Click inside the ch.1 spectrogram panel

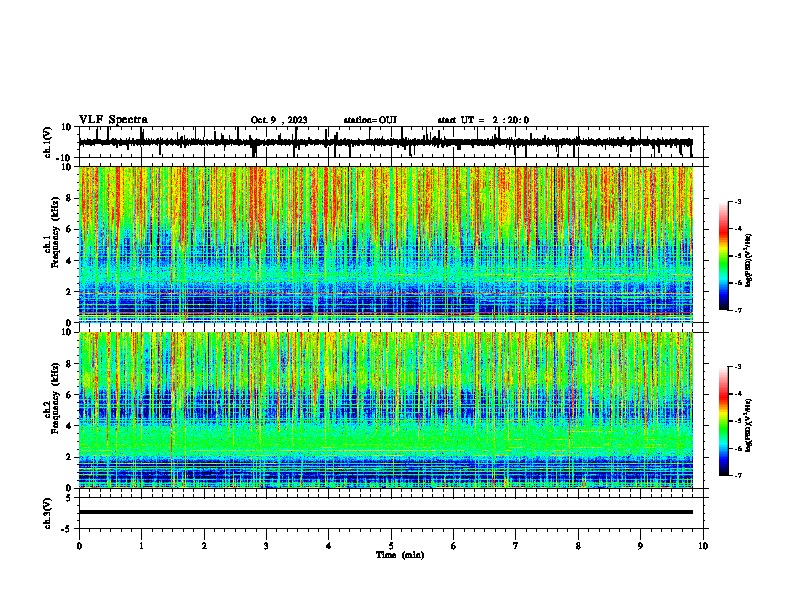(386, 244)
